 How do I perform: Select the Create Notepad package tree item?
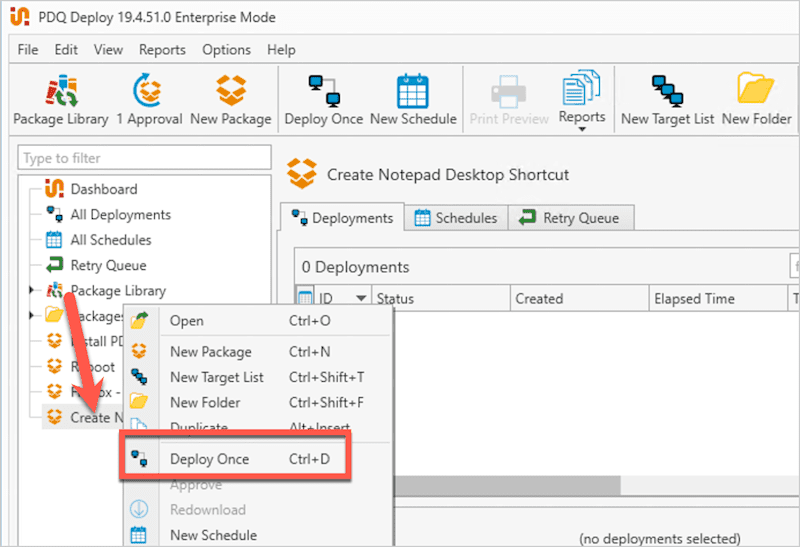(83, 417)
